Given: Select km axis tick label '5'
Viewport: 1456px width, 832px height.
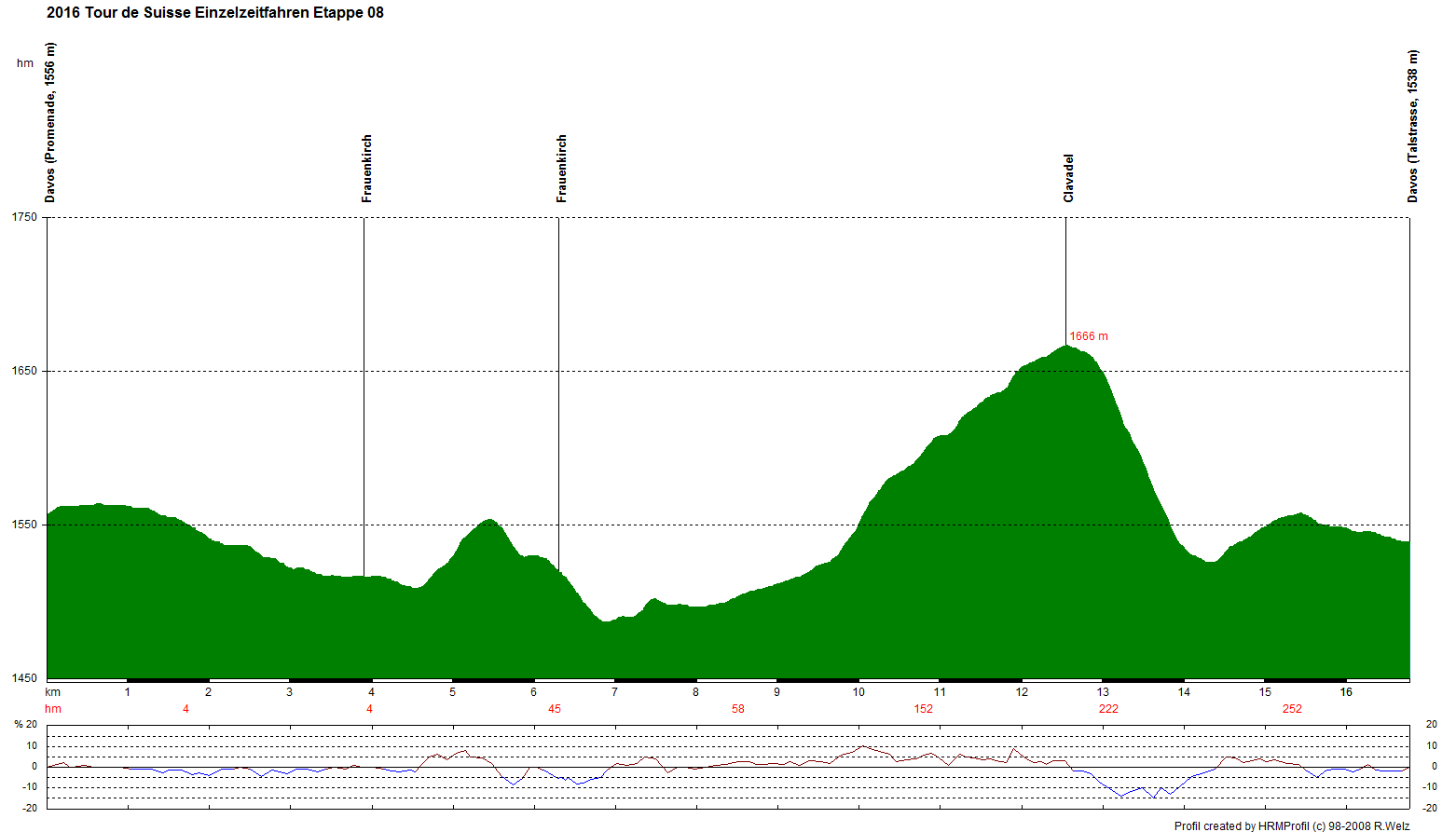Looking at the screenshot, I should (453, 692).
